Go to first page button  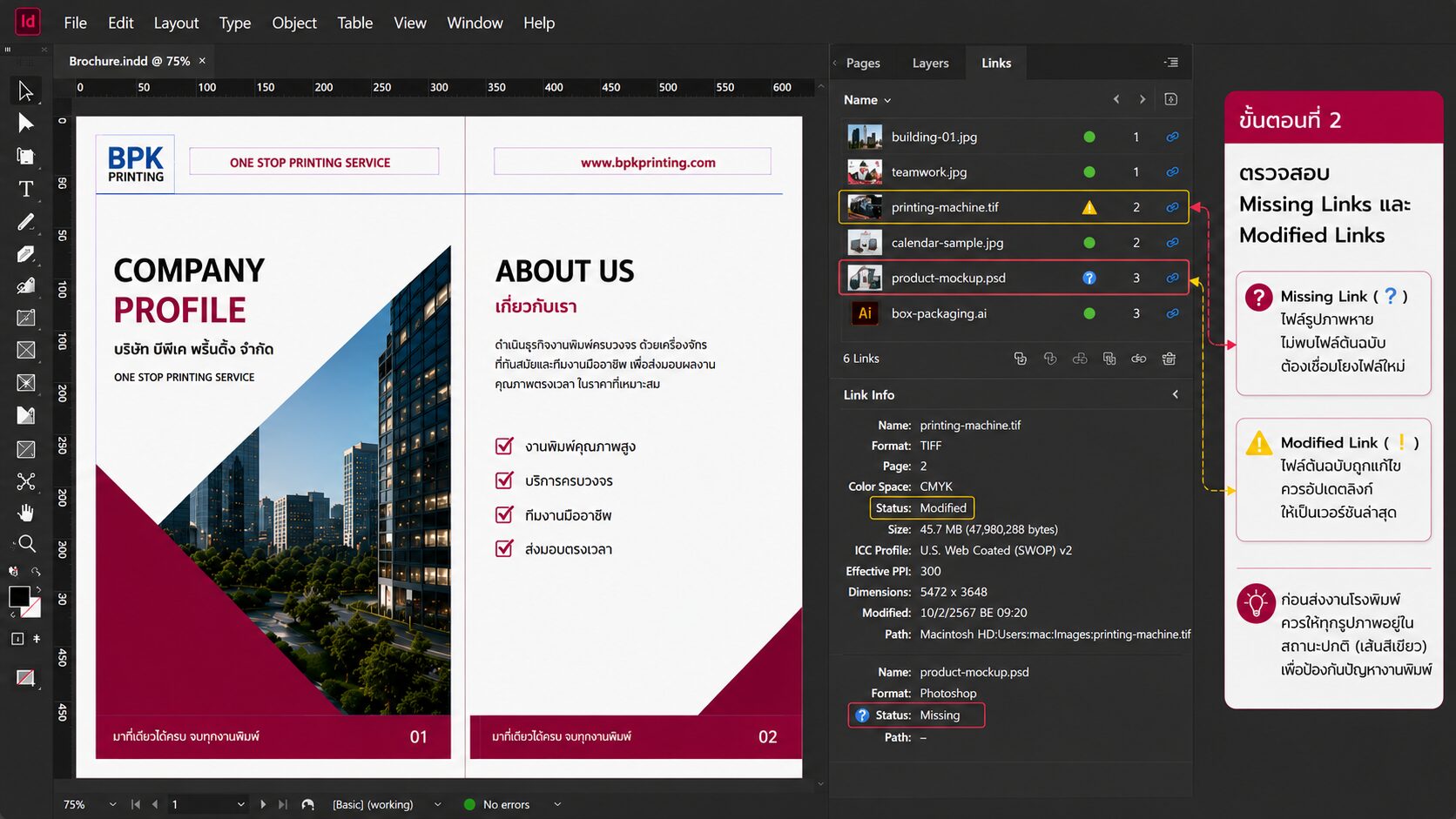(135, 804)
